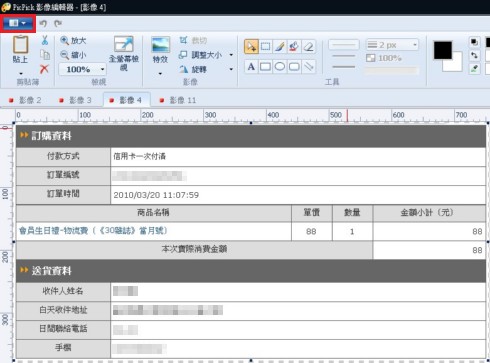Screen dimensions: 490x363
Task: Click the 商品名稱 column header
Action: pyautogui.click(x=153, y=213)
